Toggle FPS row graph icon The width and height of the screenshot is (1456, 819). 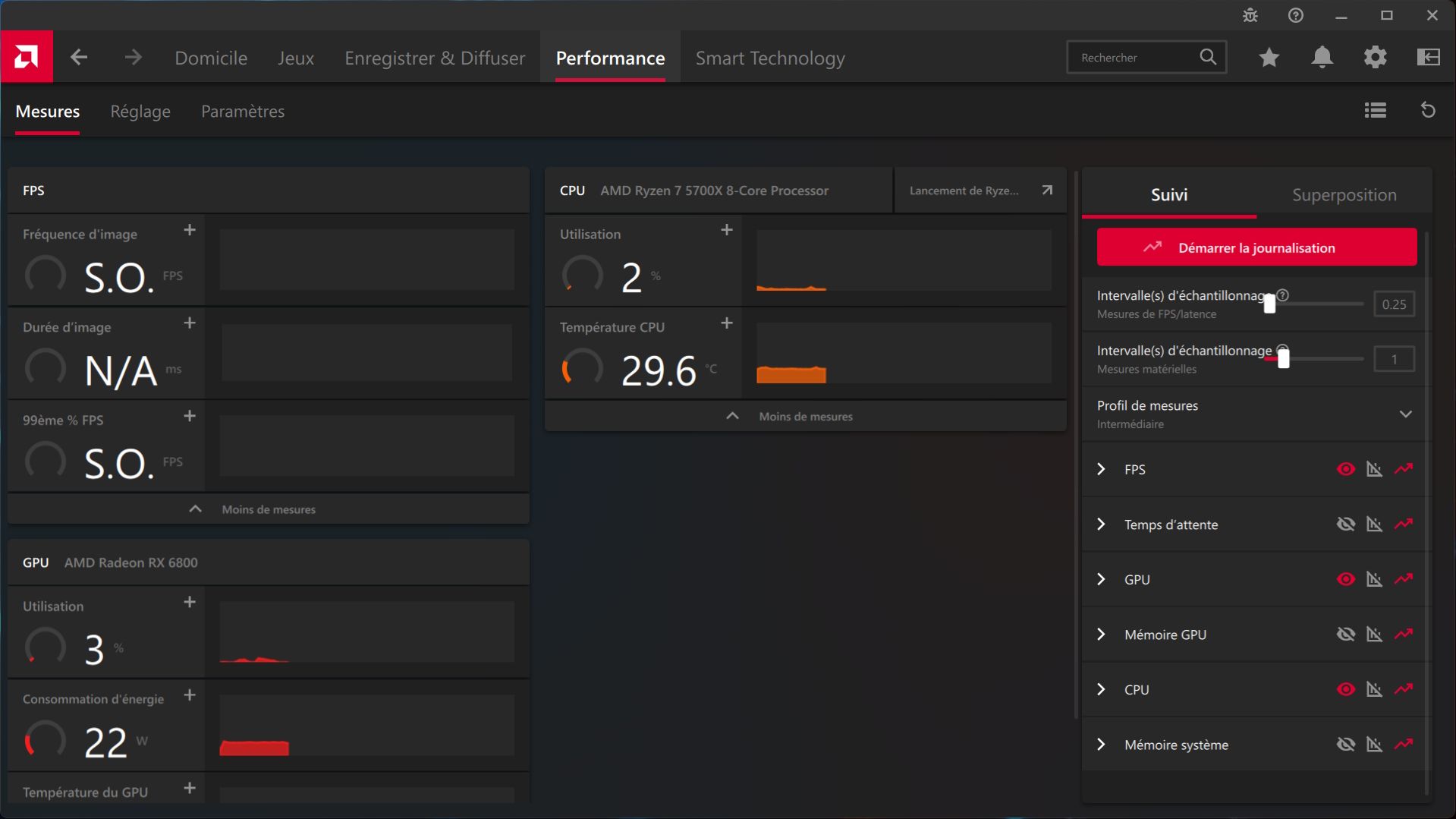point(1374,469)
